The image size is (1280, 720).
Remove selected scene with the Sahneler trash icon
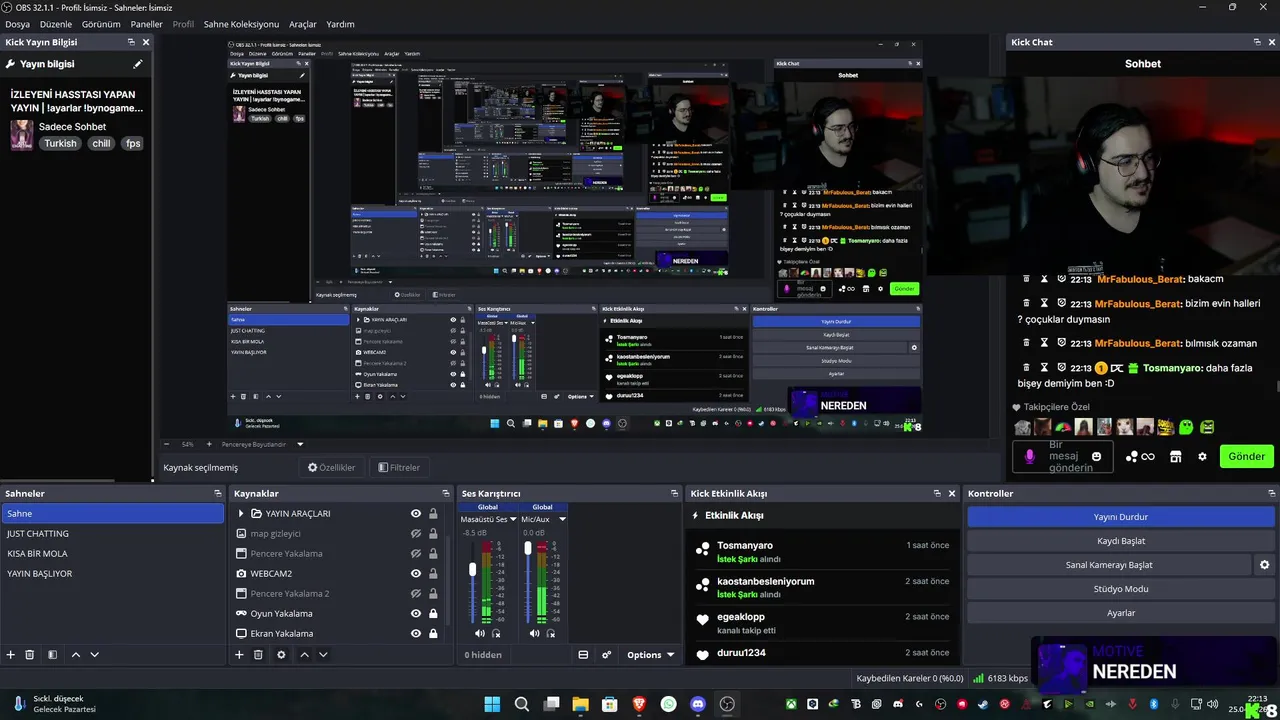(x=30, y=655)
